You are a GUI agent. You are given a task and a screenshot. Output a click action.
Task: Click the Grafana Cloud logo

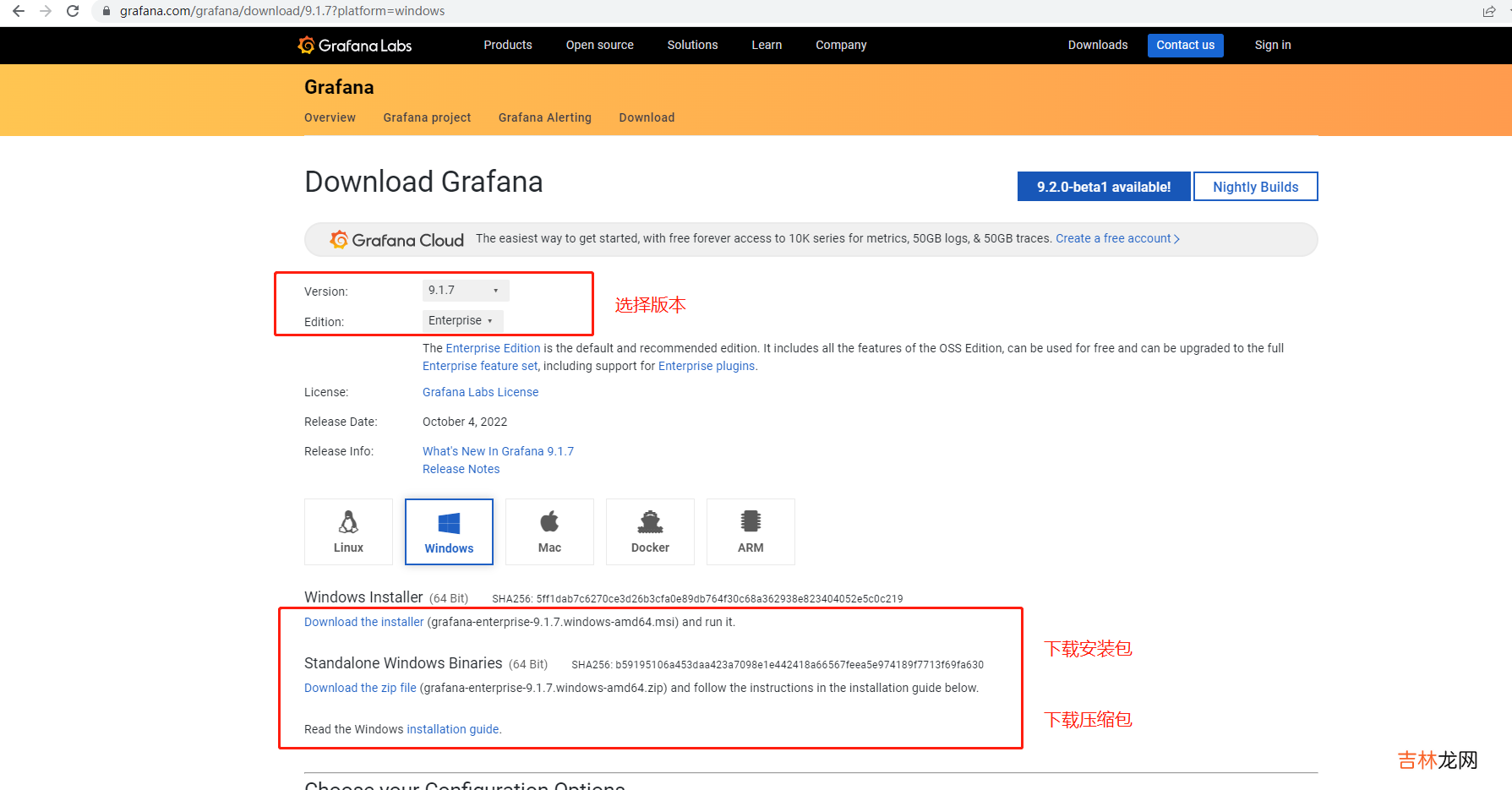[396, 240]
